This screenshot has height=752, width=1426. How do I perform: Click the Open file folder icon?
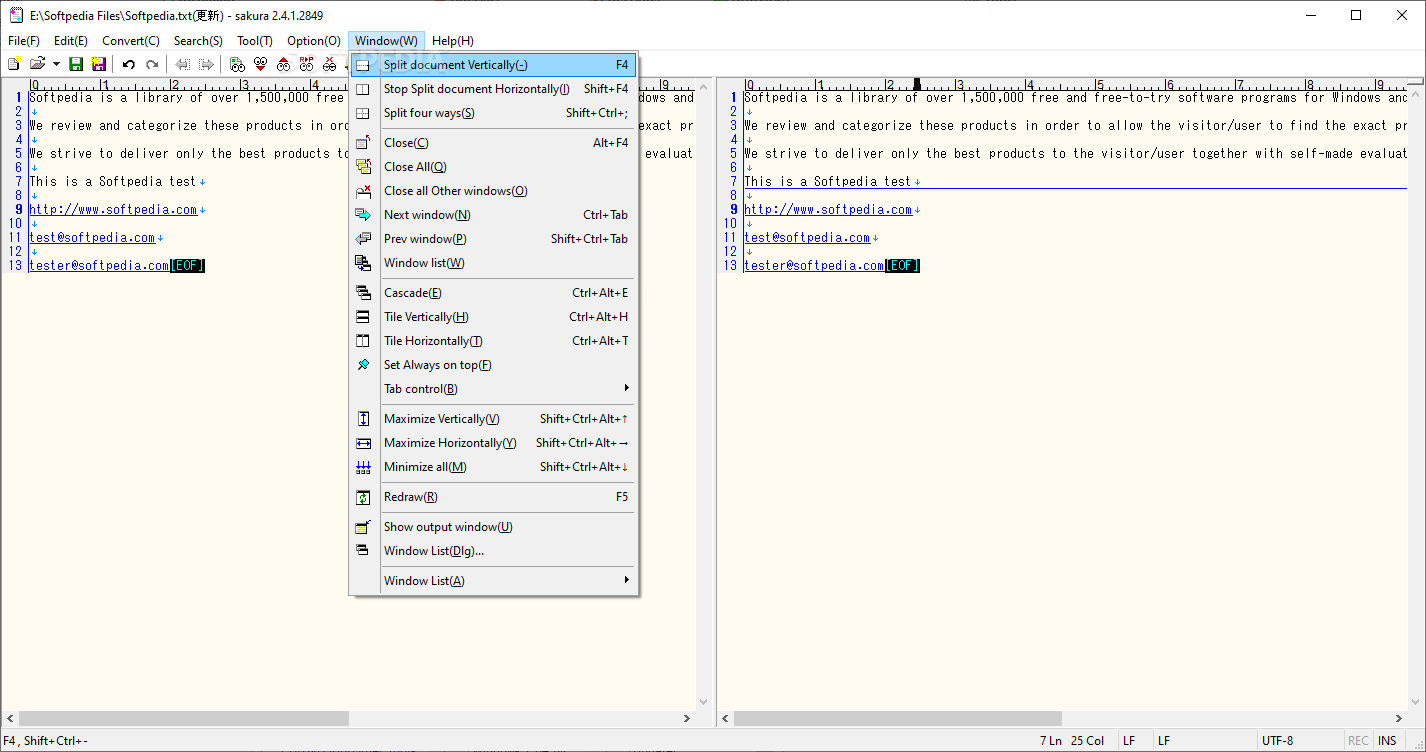[38, 64]
